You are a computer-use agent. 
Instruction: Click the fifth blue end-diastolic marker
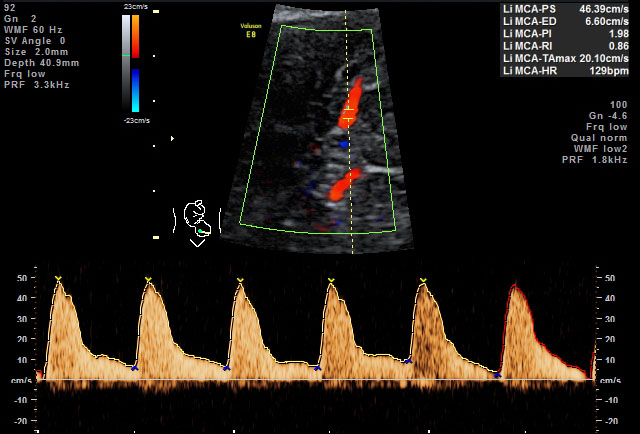point(497,375)
